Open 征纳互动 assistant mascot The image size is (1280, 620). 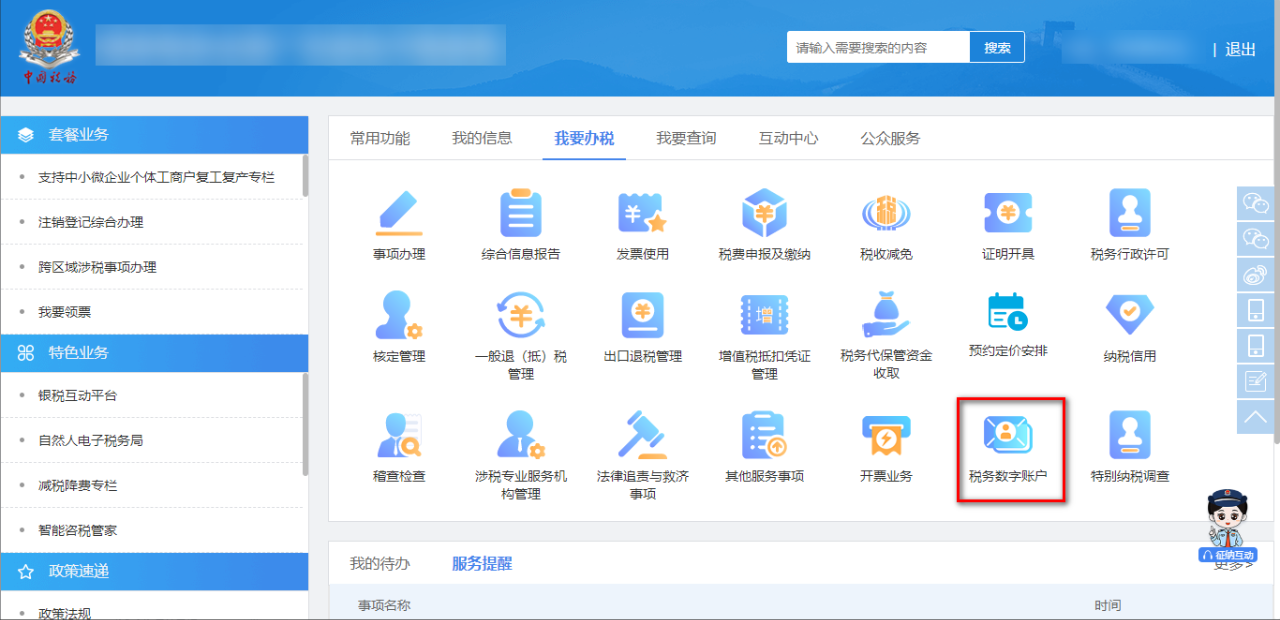click(1228, 527)
